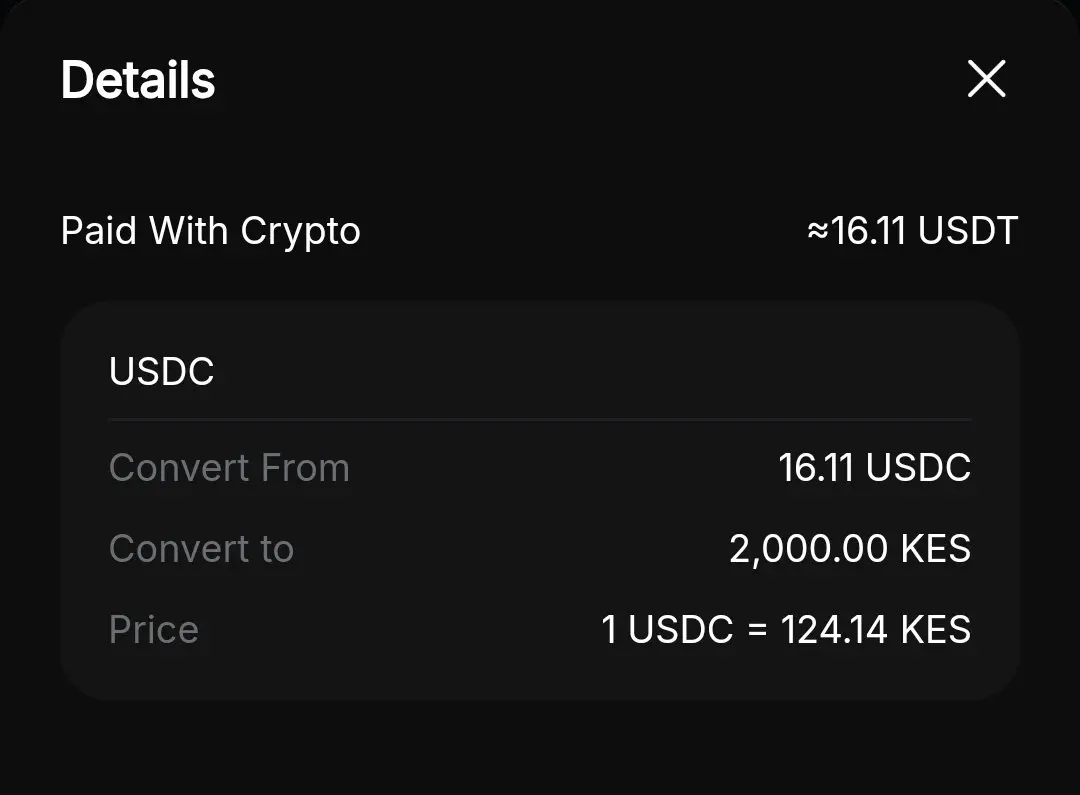This screenshot has height=795, width=1080.
Task: Click the Details heading
Action: point(138,80)
